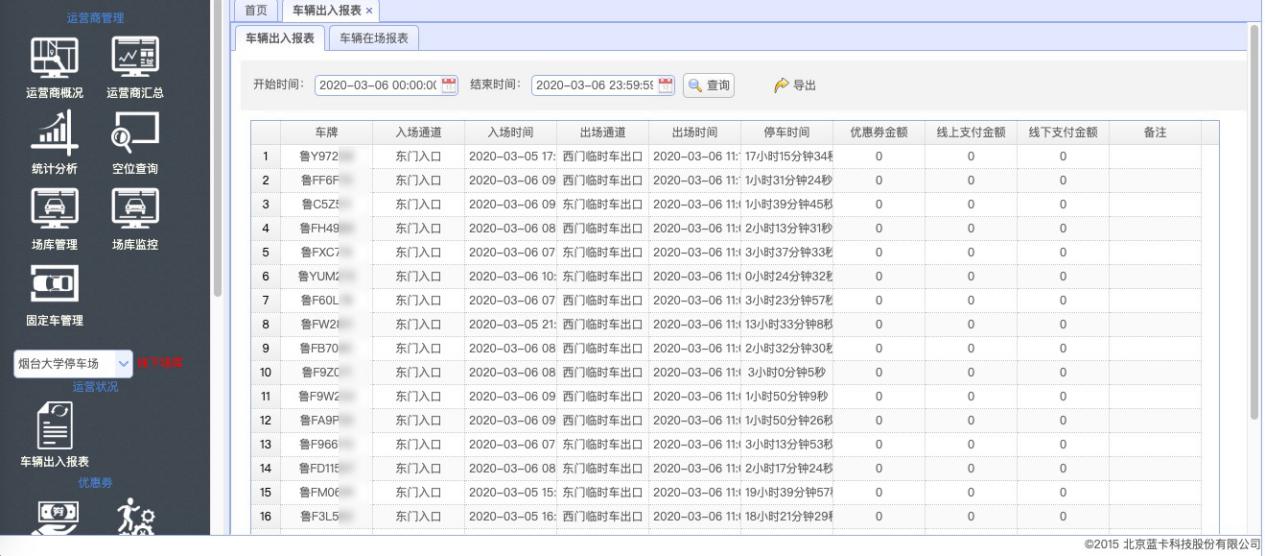This screenshot has width=1265, height=556.
Task: Open the end time calendar picker
Action: [666, 85]
